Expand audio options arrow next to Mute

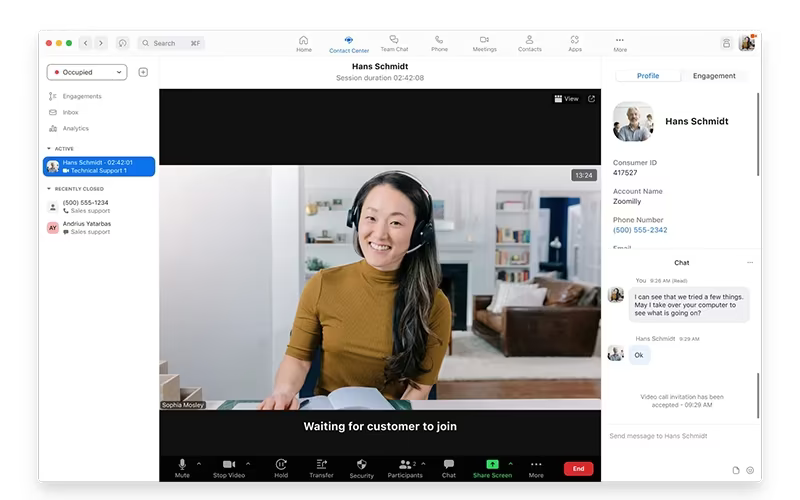click(x=199, y=464)
